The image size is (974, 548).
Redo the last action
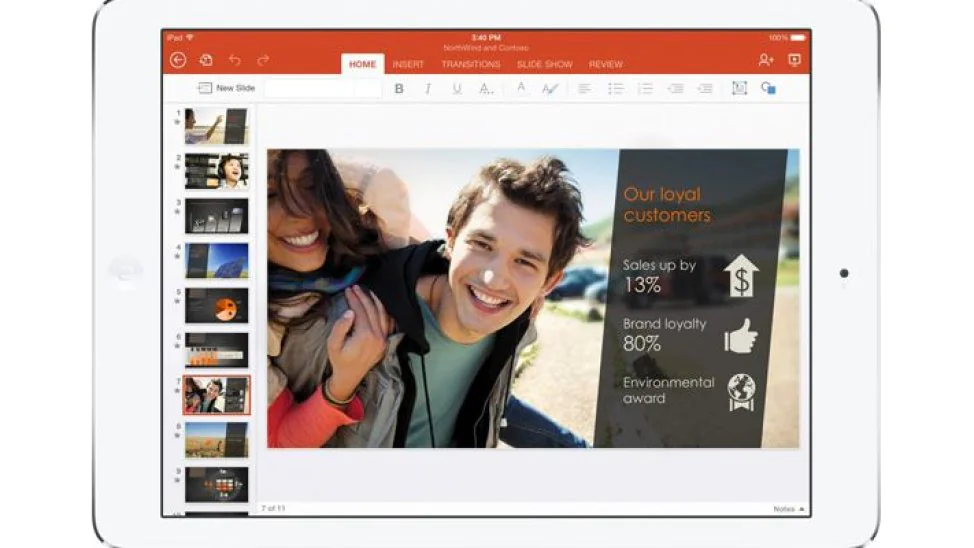point(263,60)
